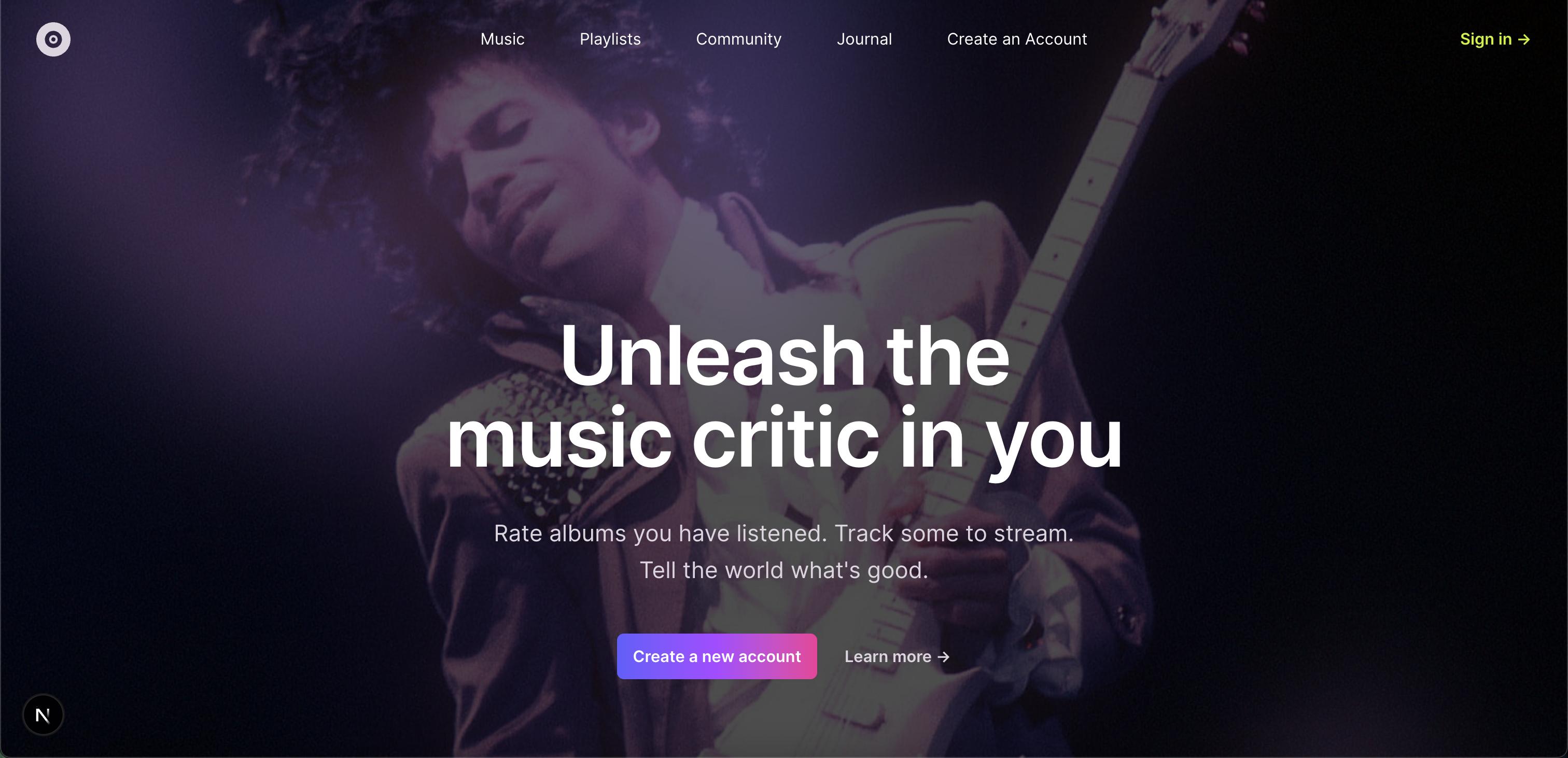Image resolution: width=1568 pixels, height=758 pixels.
Task: Click the vinyl record logo icon
Action: (x=53, y=39)
